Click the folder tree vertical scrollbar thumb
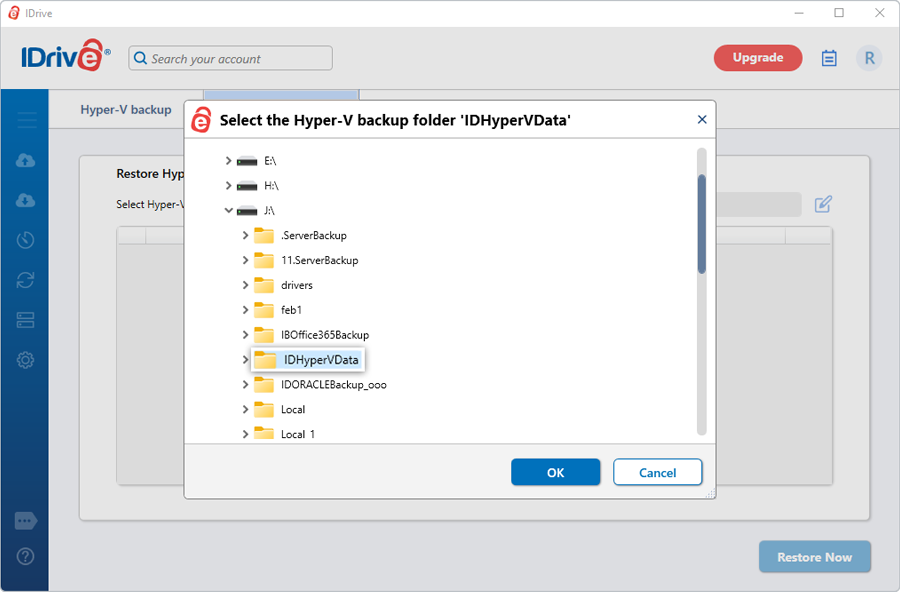This screenshot has height=592, width=900. tap(701, 224)
